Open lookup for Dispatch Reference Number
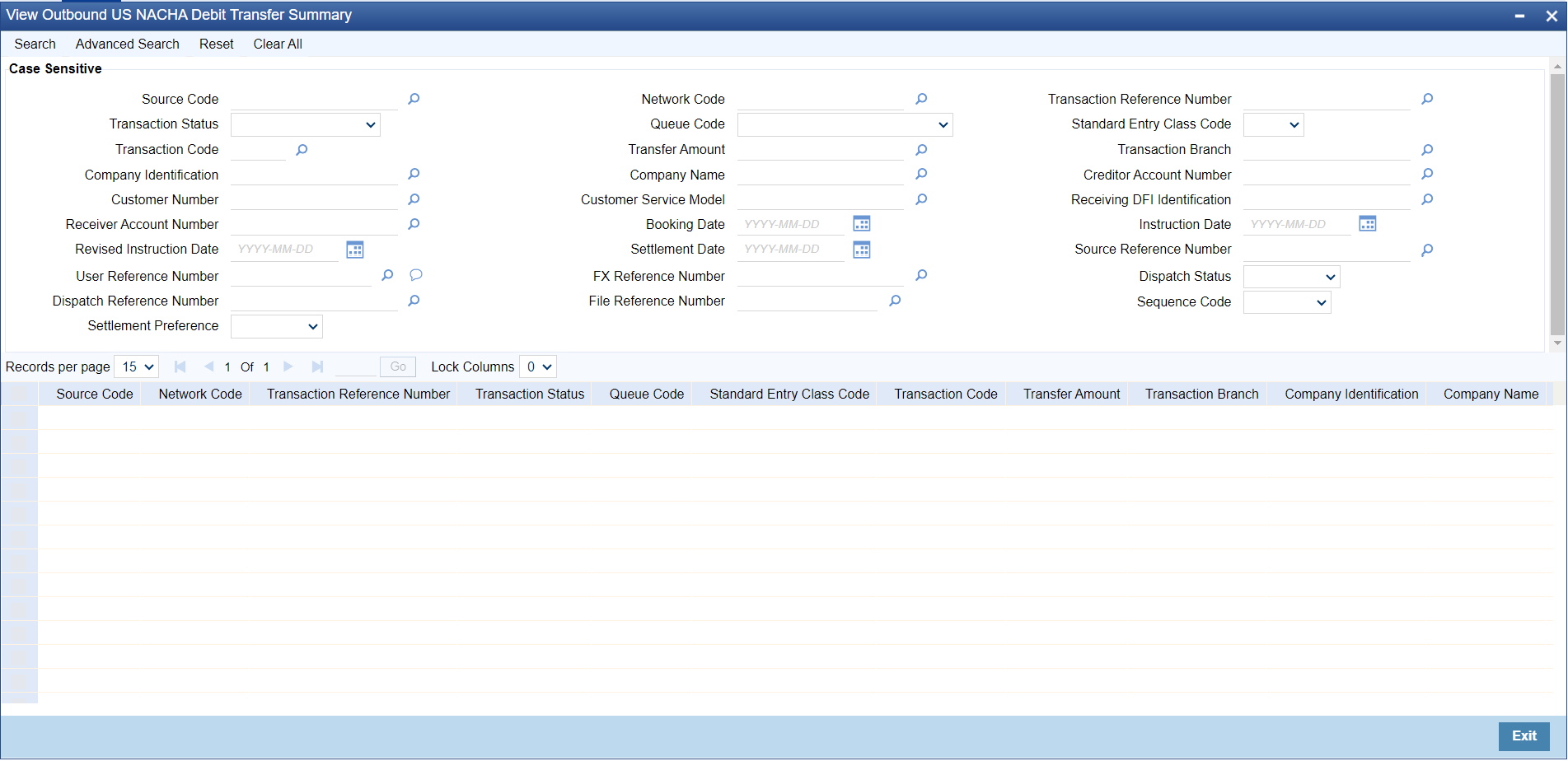Screen dimensions: 1568x761 (414, 301)
